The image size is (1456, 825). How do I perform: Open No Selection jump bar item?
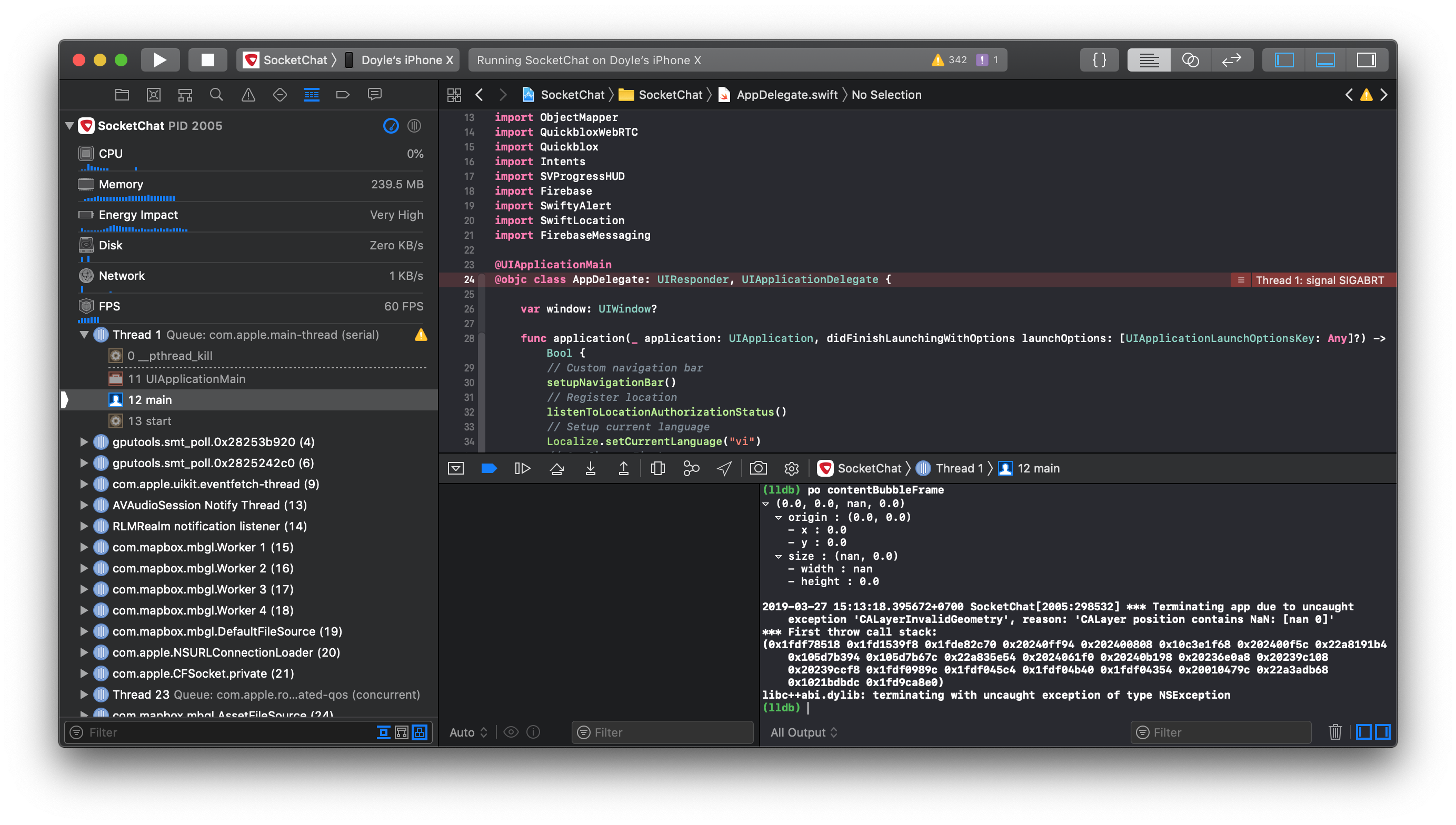pos(886,95)
